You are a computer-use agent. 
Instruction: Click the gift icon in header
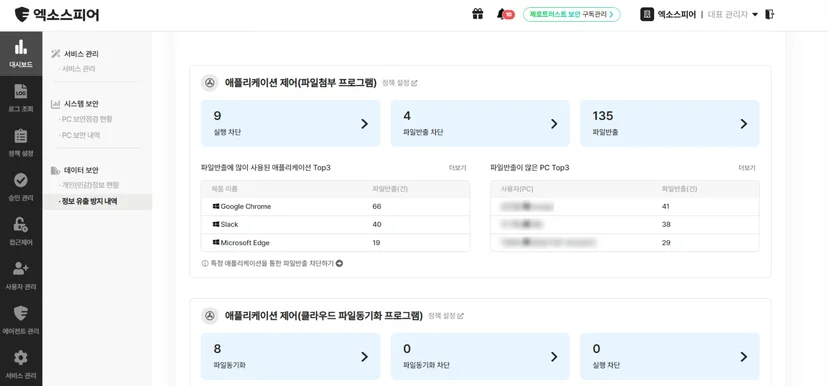pyautogui.click(x=477, y=14)
